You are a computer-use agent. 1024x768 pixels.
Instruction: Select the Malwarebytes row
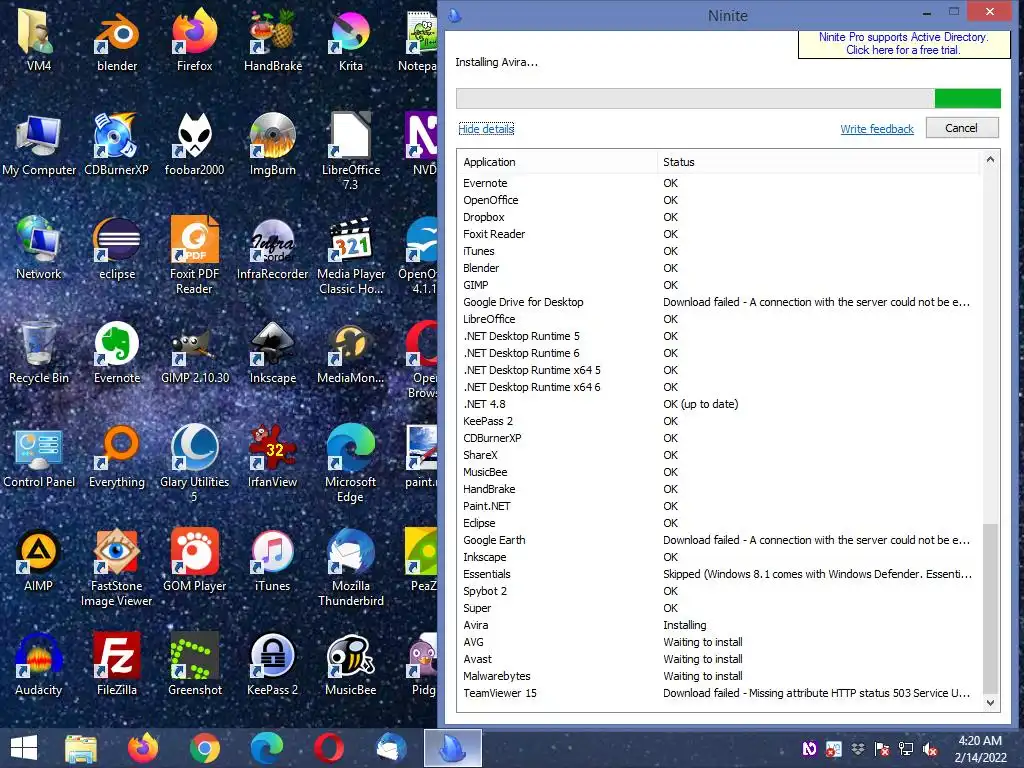coord(718,676)
